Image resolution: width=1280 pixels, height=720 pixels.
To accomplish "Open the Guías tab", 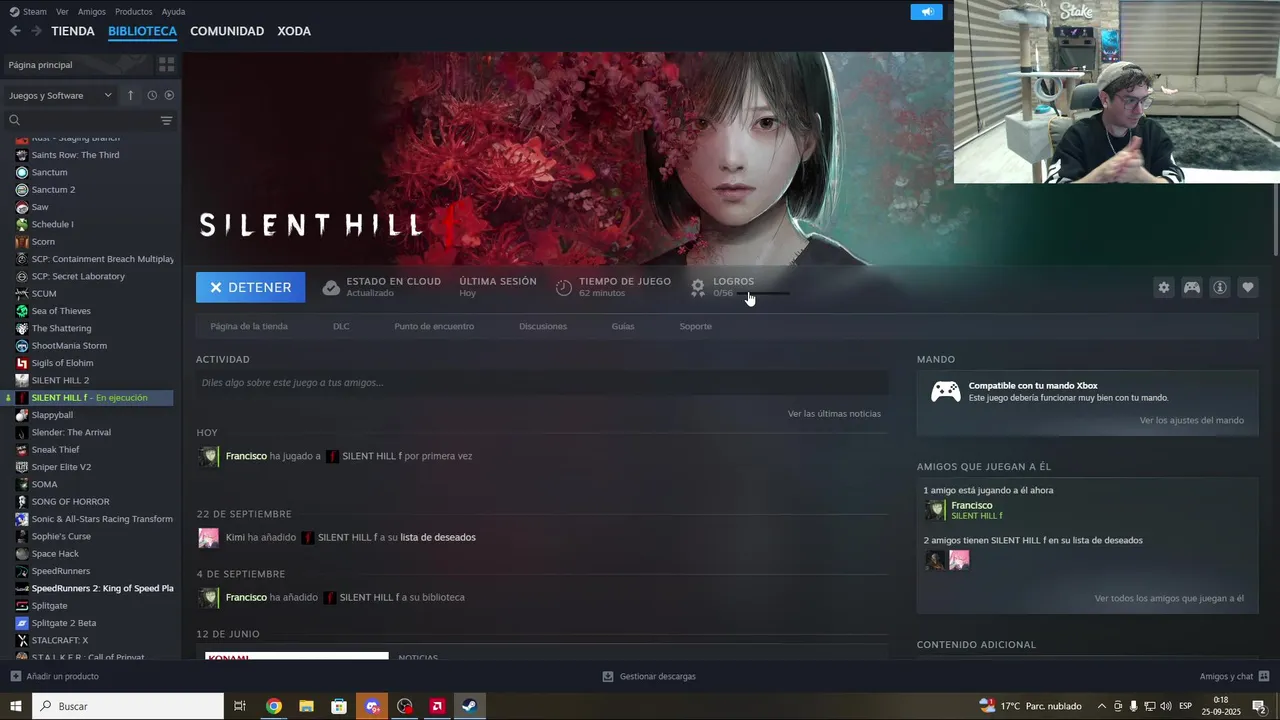I will 623,326.
